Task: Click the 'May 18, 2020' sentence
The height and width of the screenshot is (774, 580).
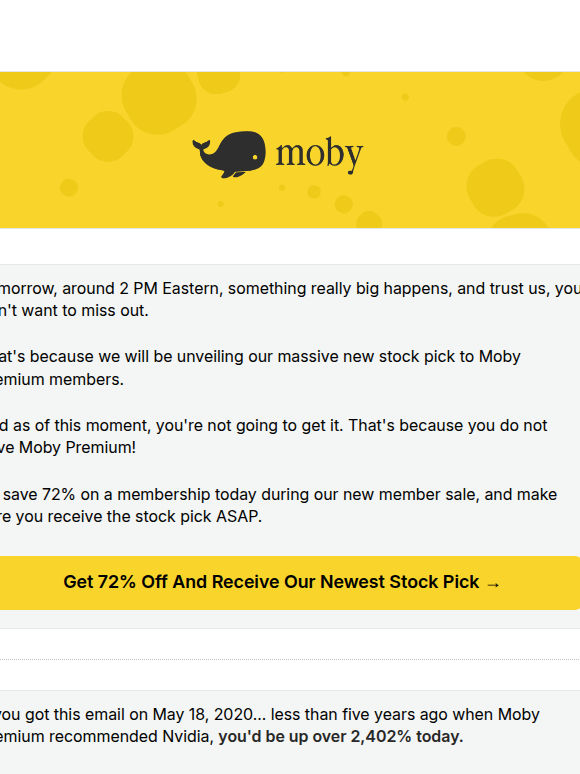Action: click(270, 714)
